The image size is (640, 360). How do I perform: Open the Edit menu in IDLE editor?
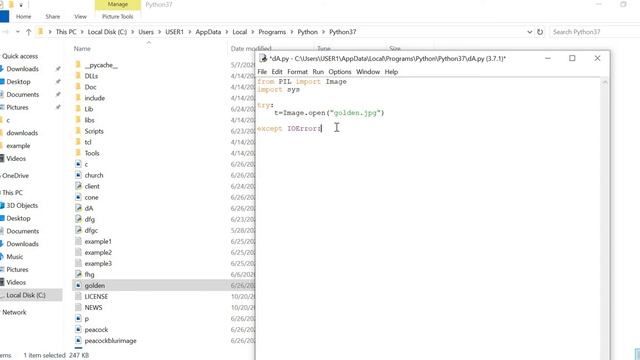click(x=277, y=71)
